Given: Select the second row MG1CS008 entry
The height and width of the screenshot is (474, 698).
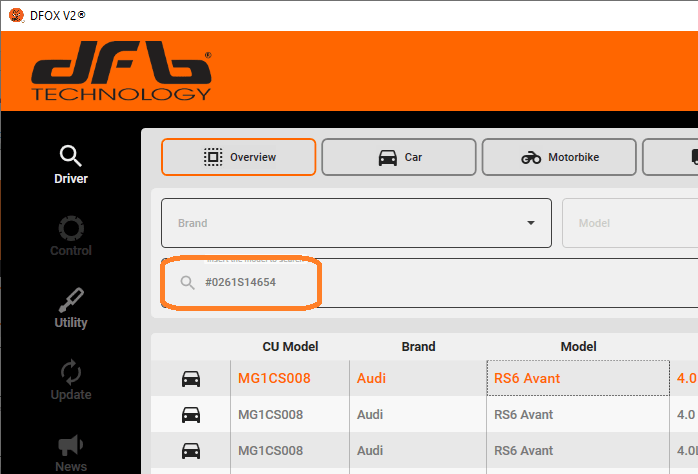Looking at the screenshot, I should click(270, 415).
